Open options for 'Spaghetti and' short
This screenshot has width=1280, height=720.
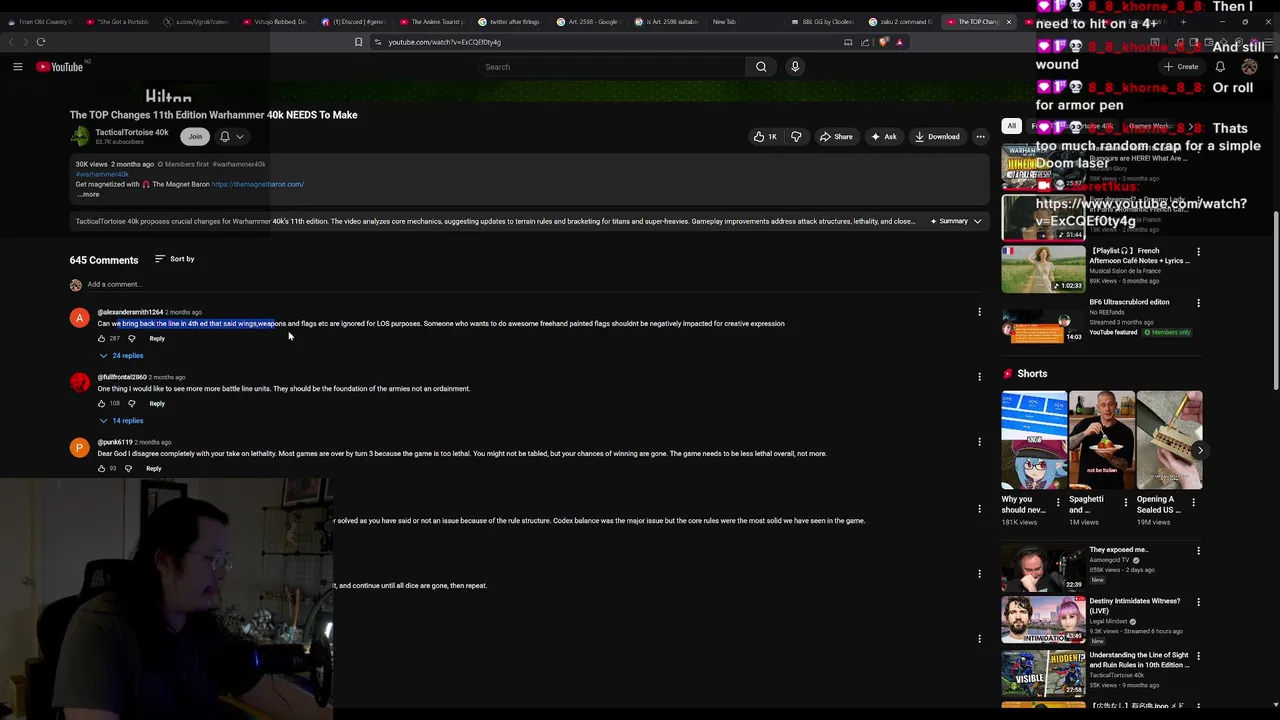[x=1126, y=502]
